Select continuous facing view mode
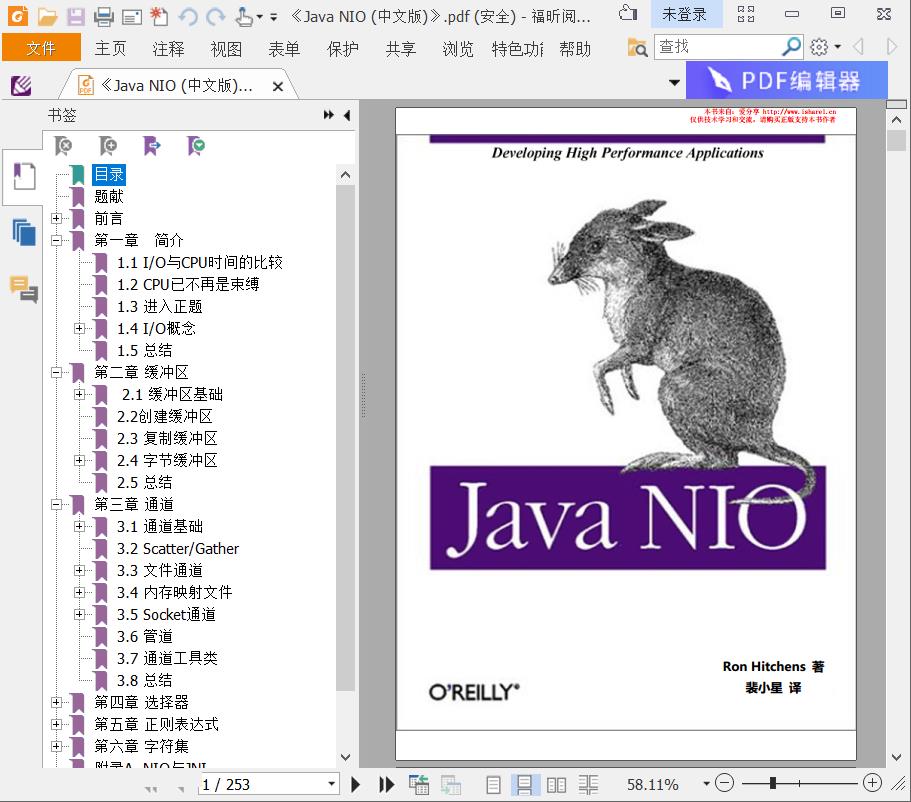Screen dimensions: 911x802 [588, 785]
